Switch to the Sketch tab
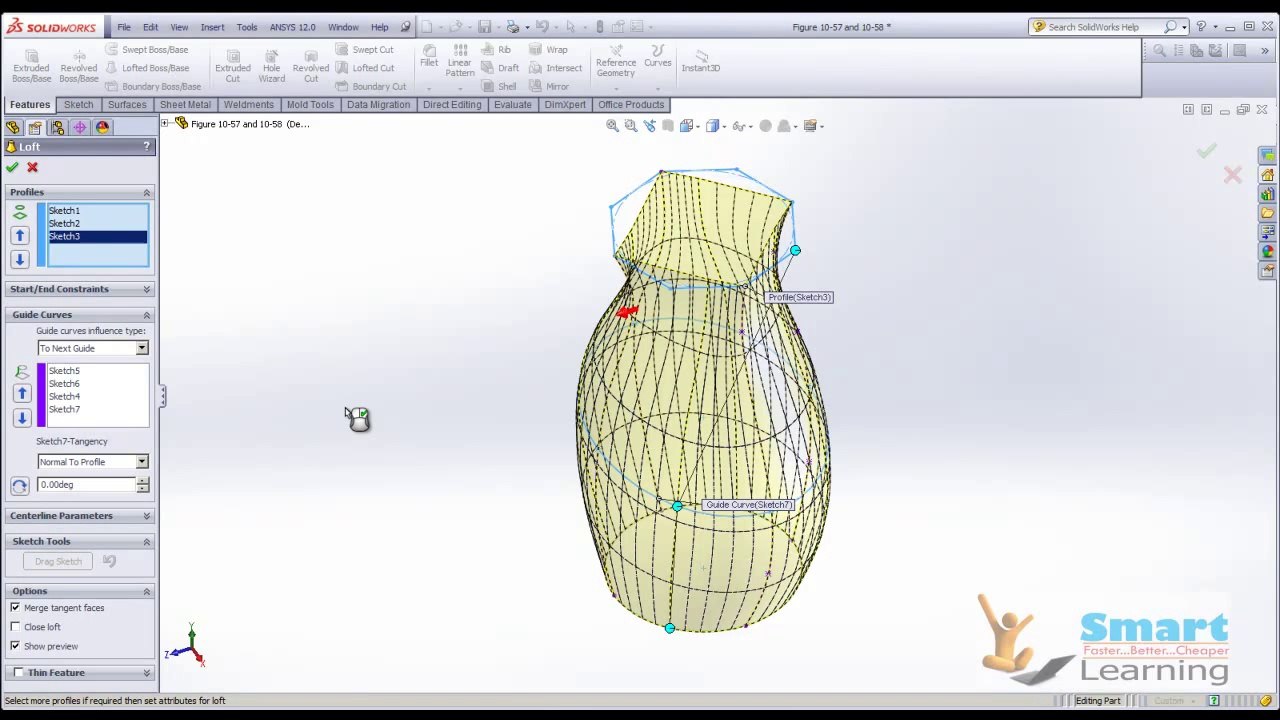This screenshot has width=1280, height=720. pos(78,105)
